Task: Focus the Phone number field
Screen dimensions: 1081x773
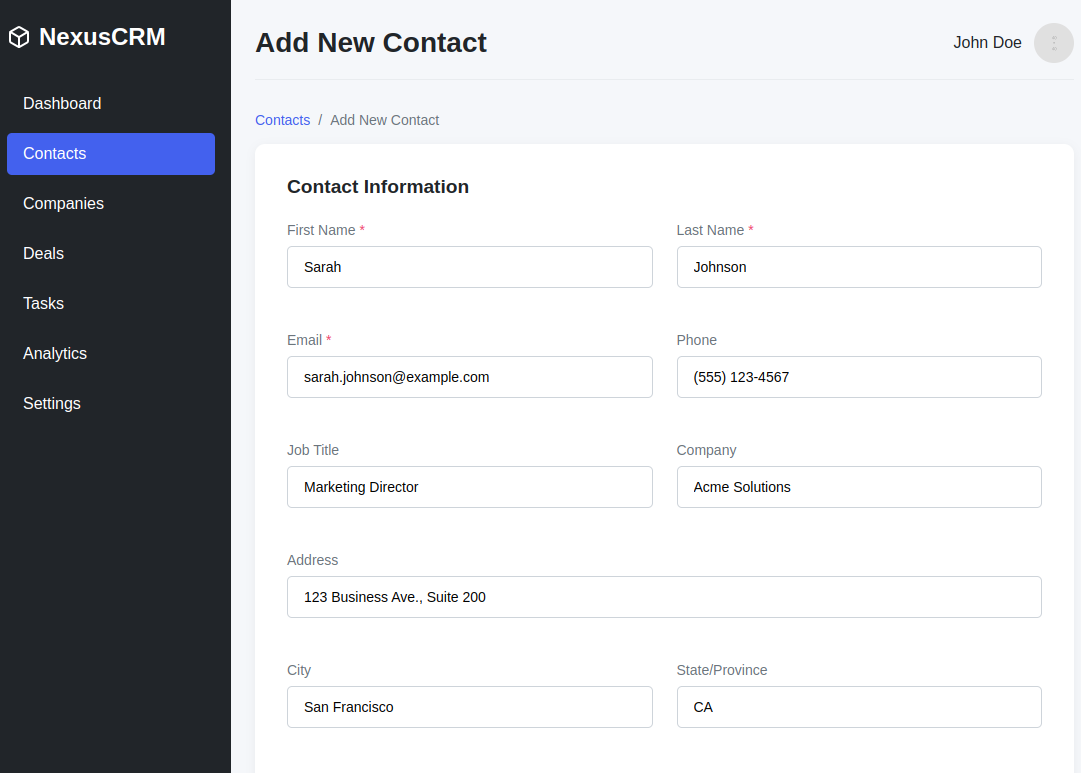Action: pyautogui.click(x=858, y=377)
